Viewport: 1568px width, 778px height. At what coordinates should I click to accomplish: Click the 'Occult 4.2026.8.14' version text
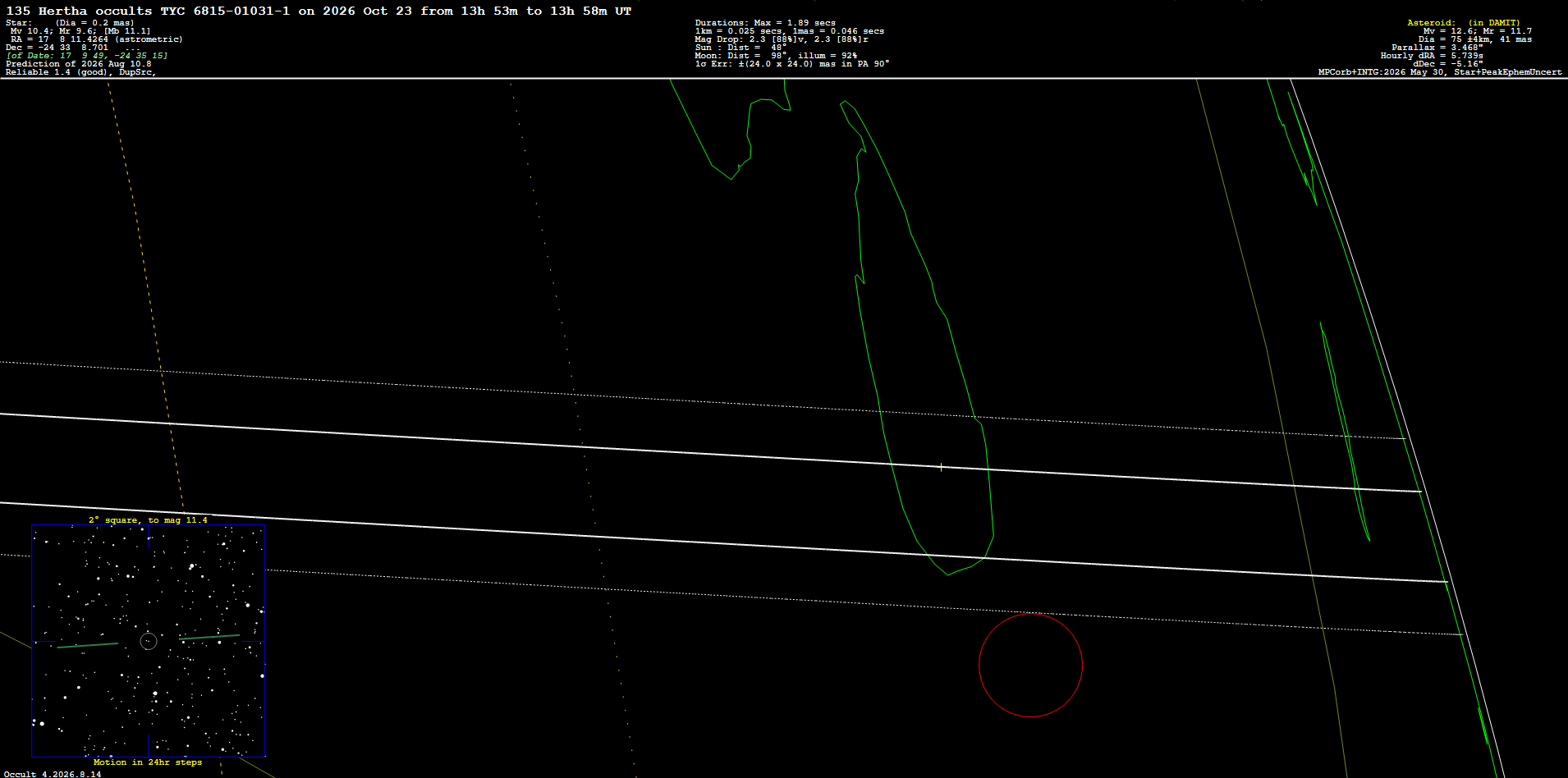53,774
